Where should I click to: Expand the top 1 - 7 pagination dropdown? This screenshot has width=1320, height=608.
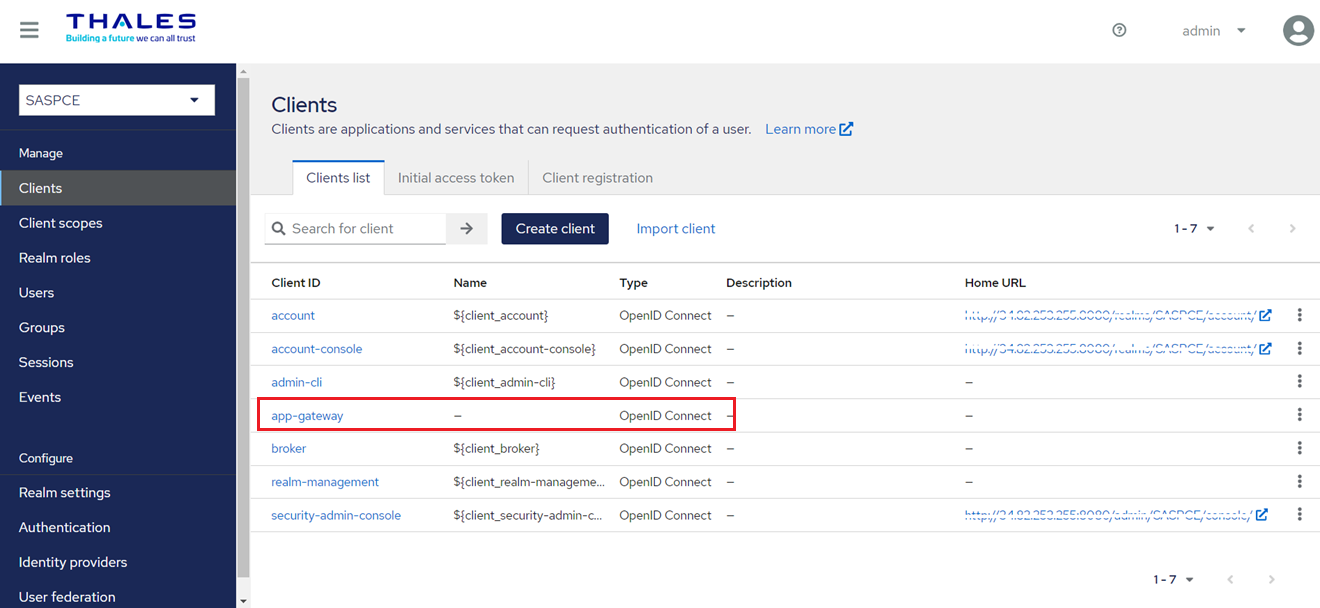pos(1194,229)
